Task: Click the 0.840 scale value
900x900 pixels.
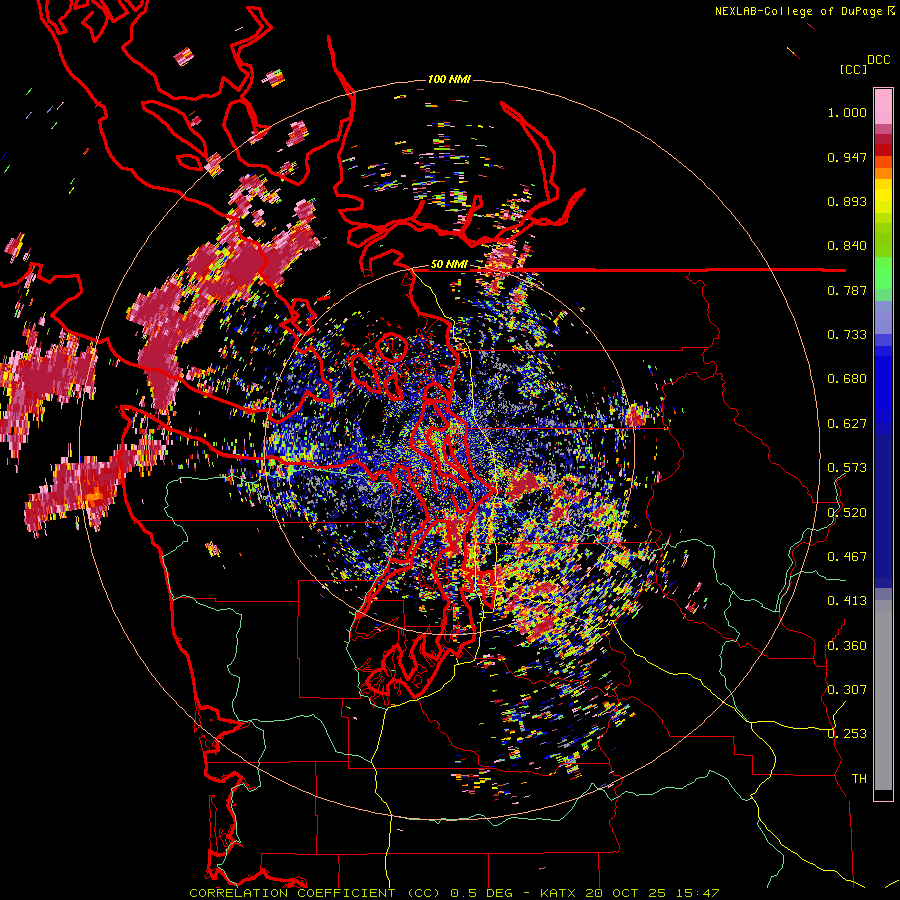Action: click(x=847, y=246)
